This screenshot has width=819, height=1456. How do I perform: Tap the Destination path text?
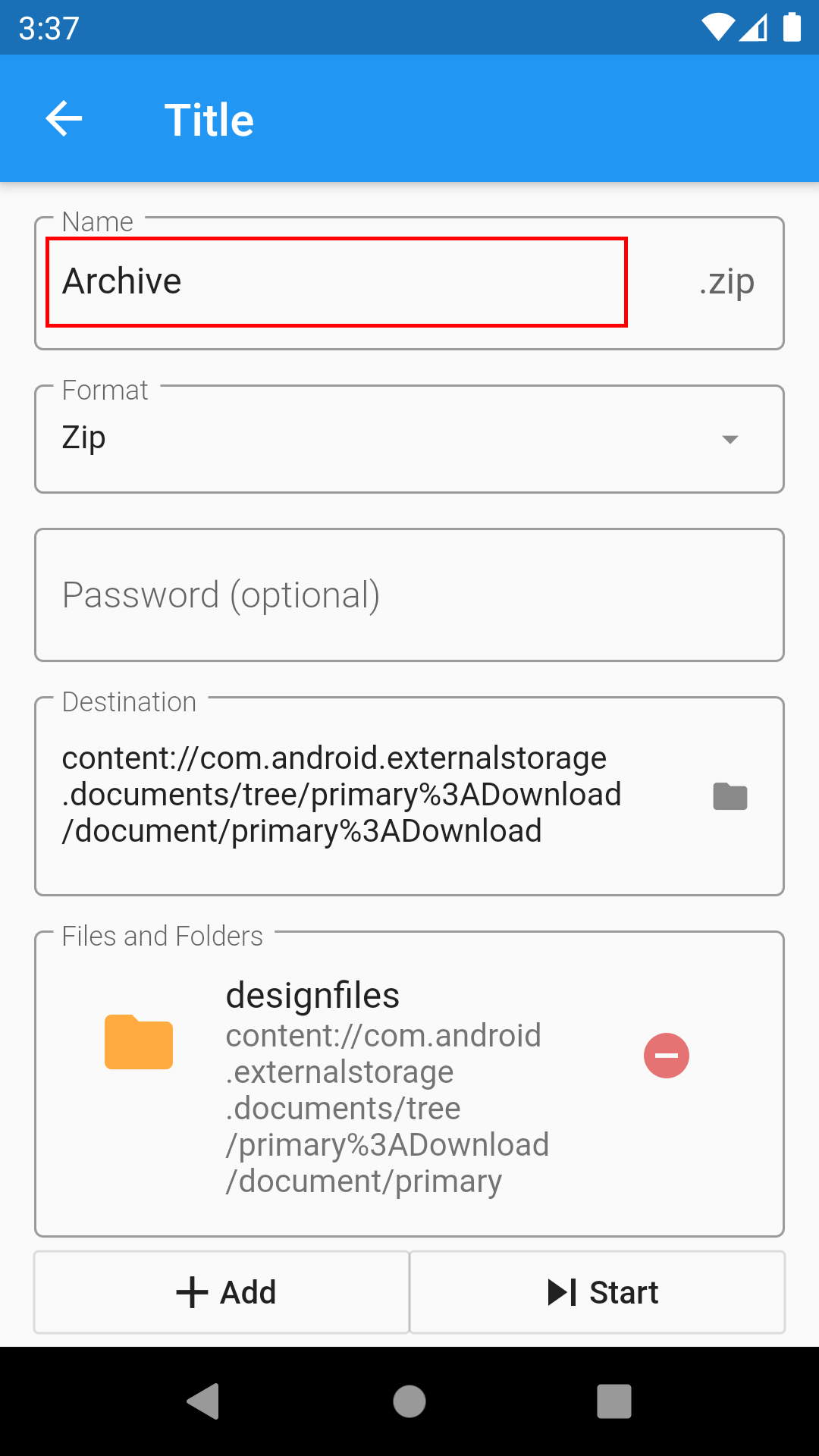click(x=341, y=795)
